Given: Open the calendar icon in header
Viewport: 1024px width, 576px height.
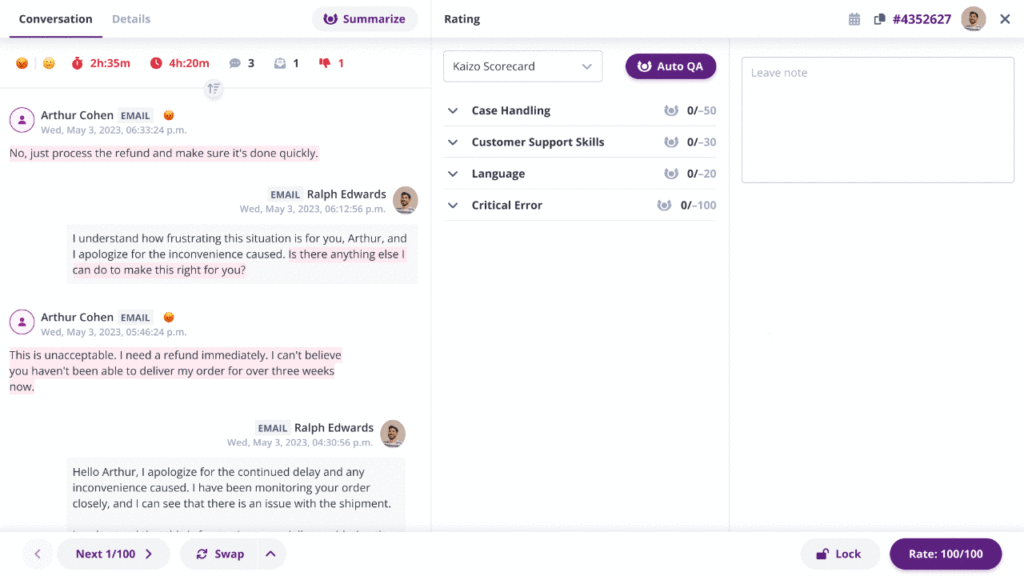Looking at the screenshot, I should 854,19.
